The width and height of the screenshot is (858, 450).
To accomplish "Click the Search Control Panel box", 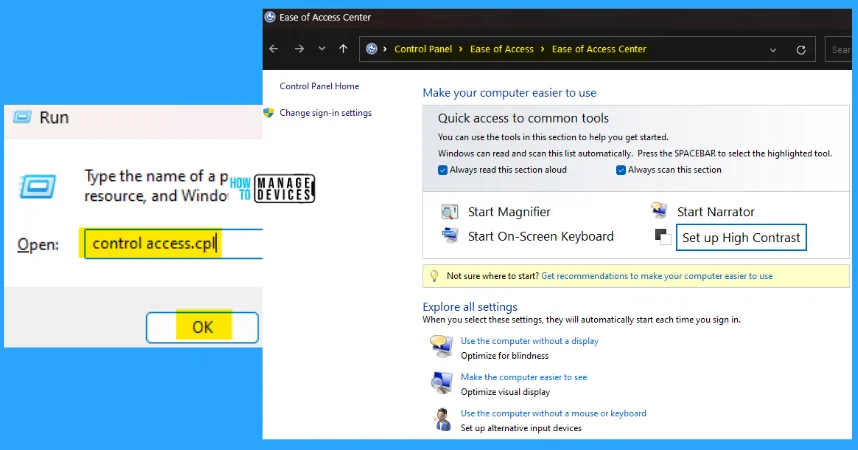I will (x=838, y=49).
